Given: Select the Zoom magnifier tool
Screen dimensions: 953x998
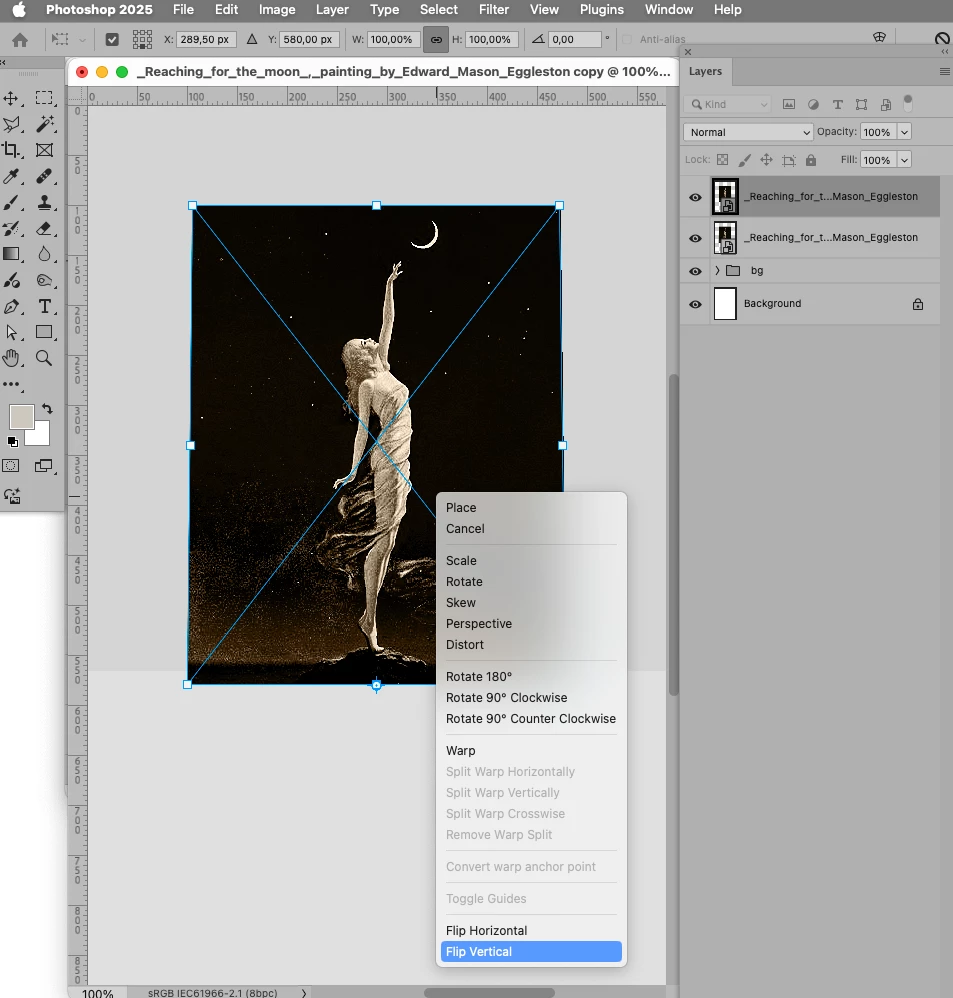Looking at the screenshot, I should pyautogui.click(x=44, y=358).
